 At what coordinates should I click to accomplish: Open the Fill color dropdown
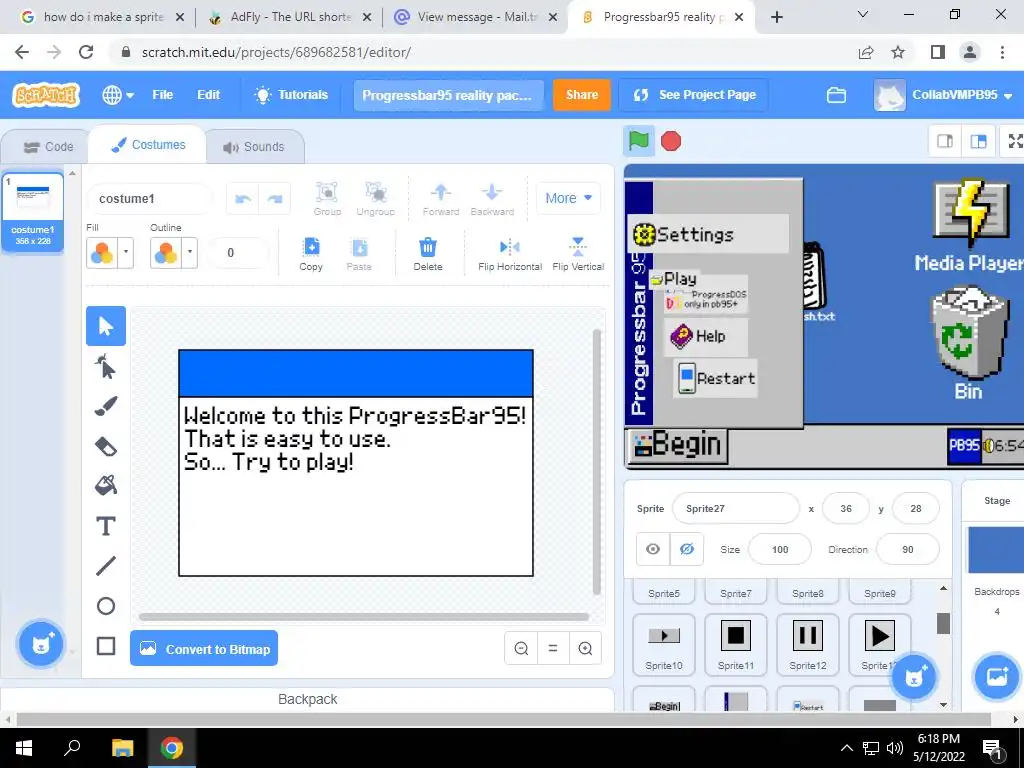coord(126,253)
